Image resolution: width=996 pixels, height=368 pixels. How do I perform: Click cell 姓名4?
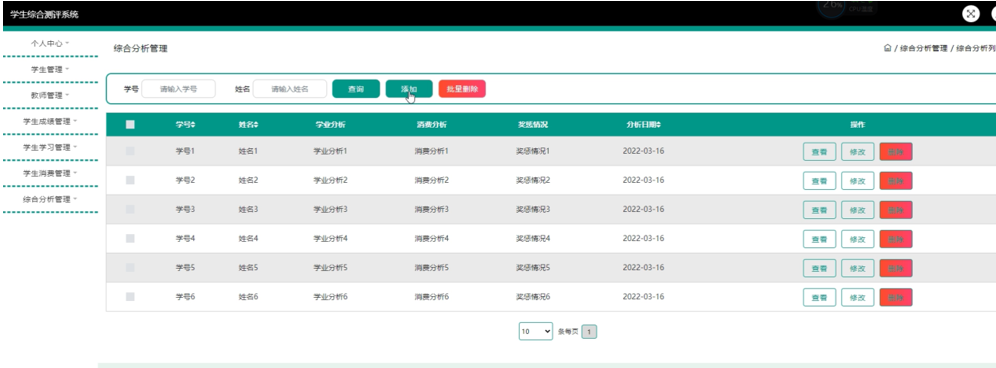tap(248, 238)
